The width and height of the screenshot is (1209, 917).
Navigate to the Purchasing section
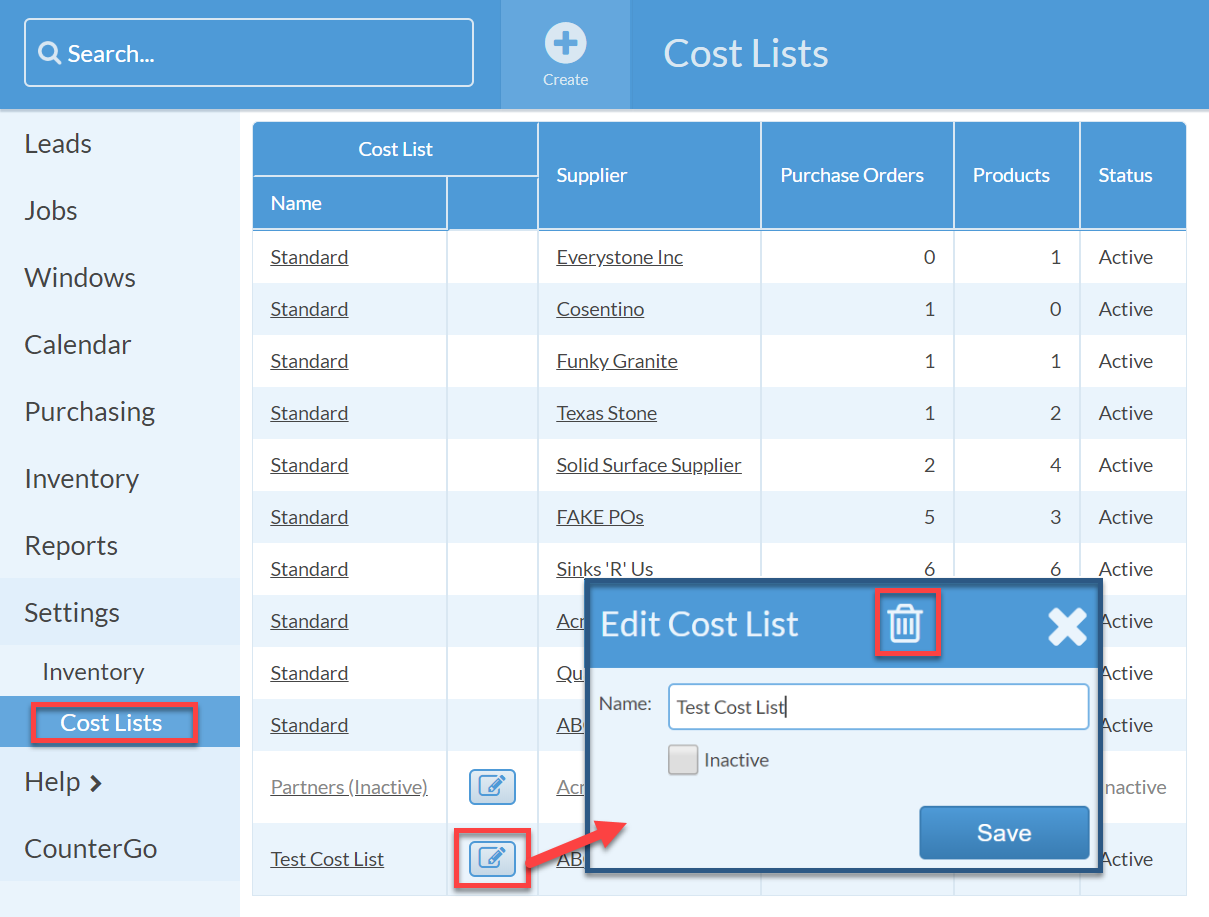tap(89, 411)
